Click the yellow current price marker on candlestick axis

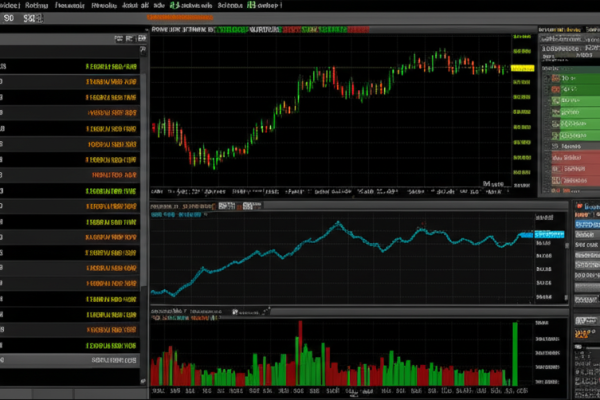(522, 67)
